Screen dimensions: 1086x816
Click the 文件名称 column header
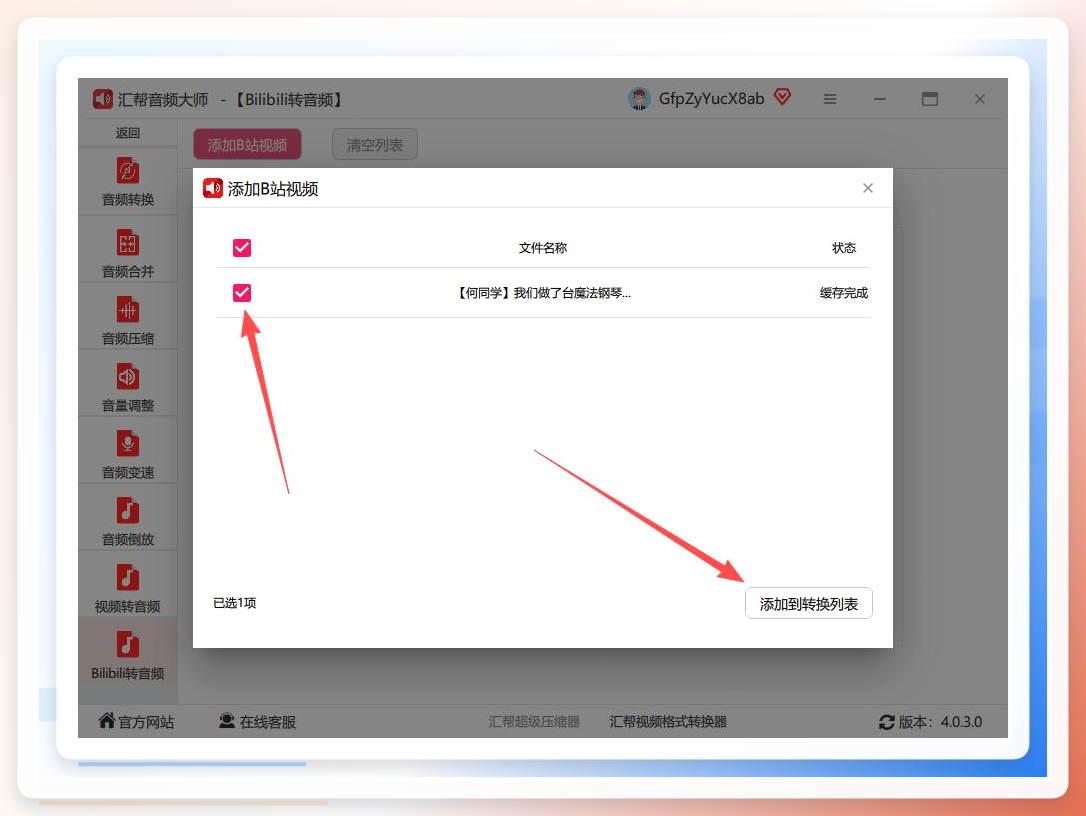pos(543,248)
